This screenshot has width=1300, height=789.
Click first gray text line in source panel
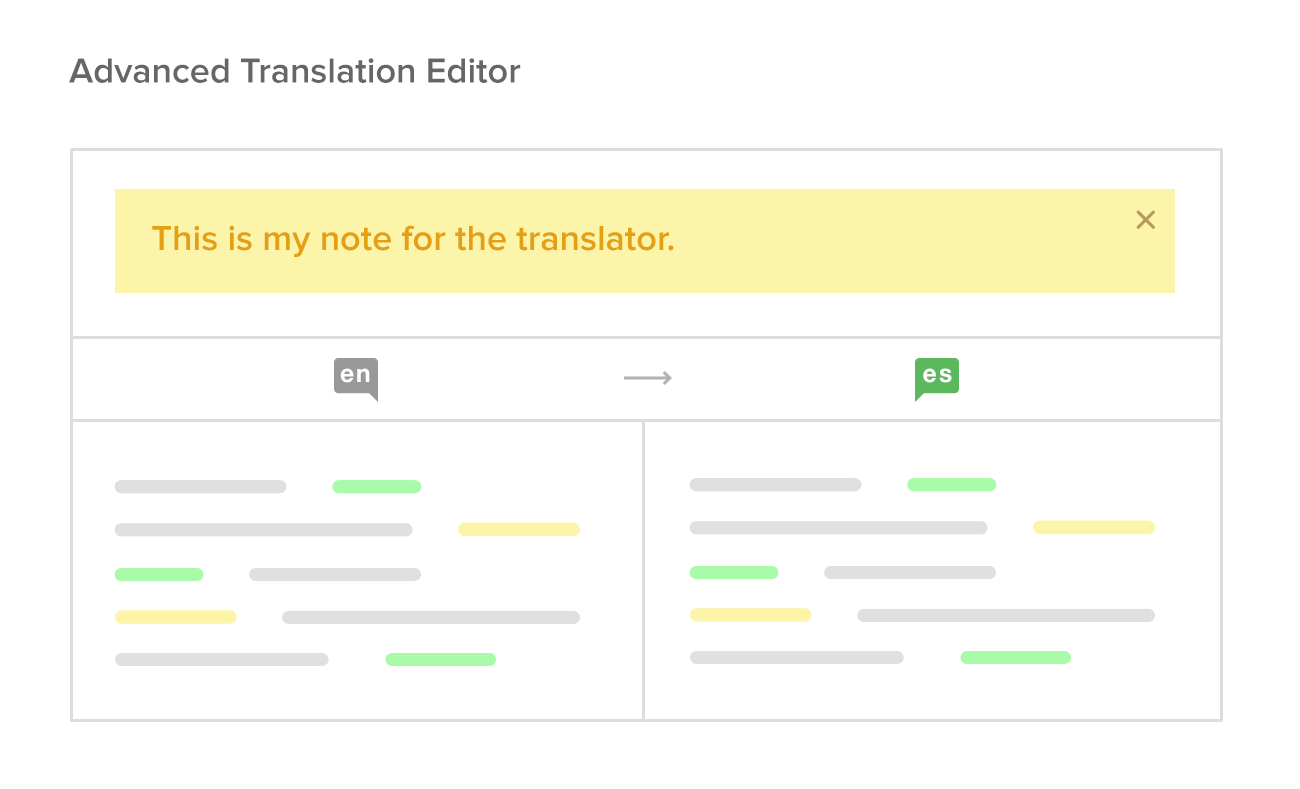coord(201,487)
